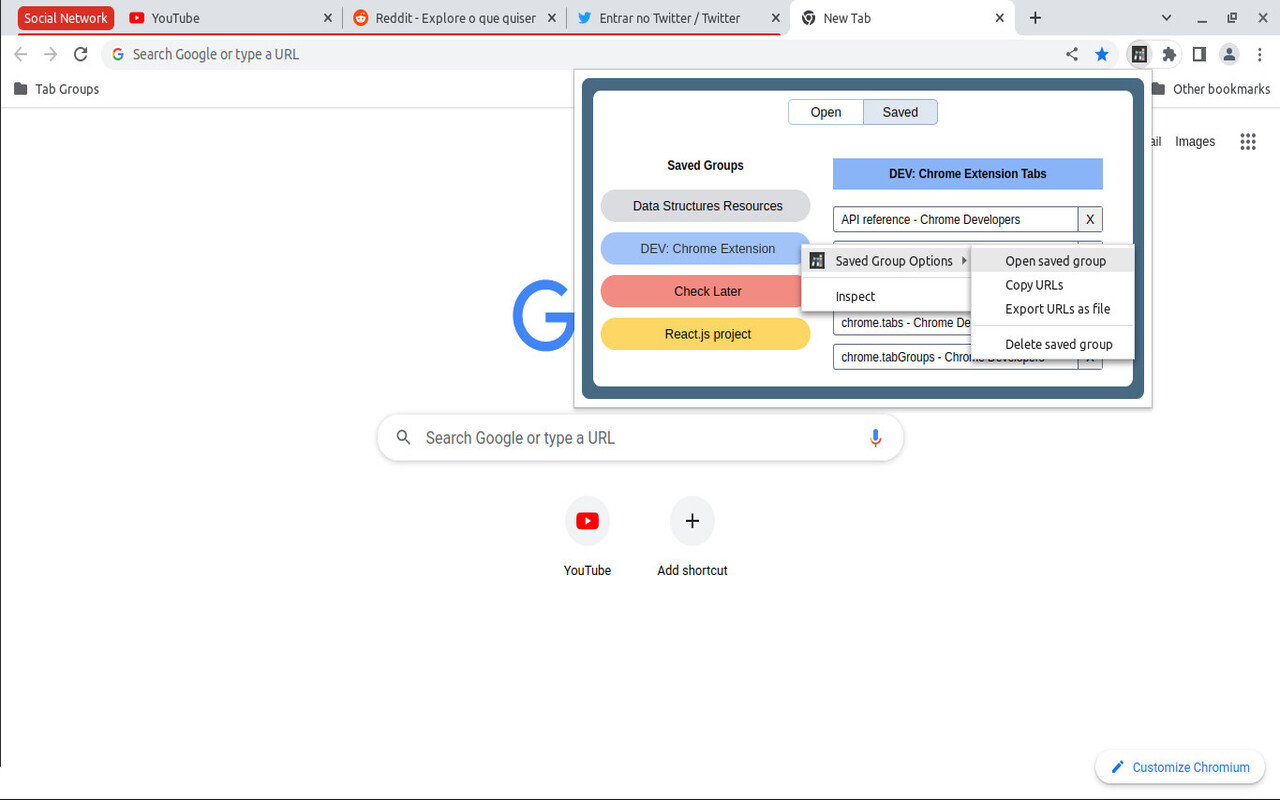
Task: Close the New Tab tab
Action: pos(999,18)
